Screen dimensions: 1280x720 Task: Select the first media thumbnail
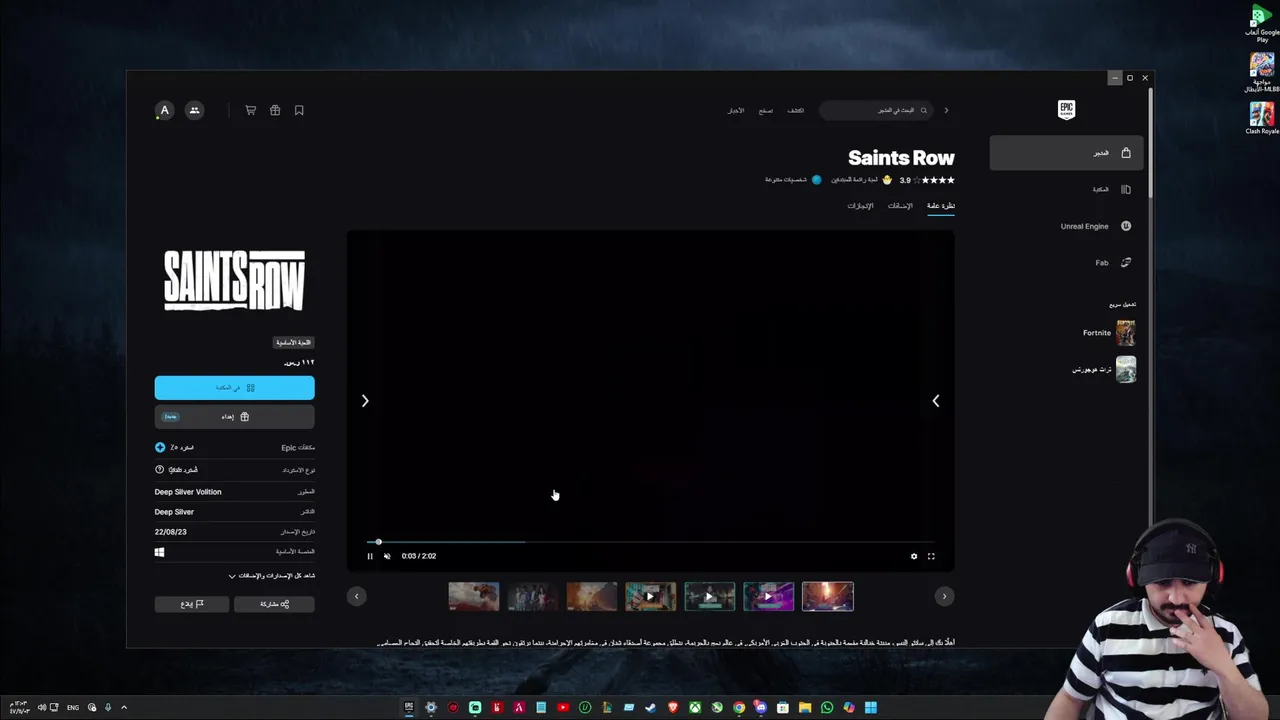click(x=474, y=597)
